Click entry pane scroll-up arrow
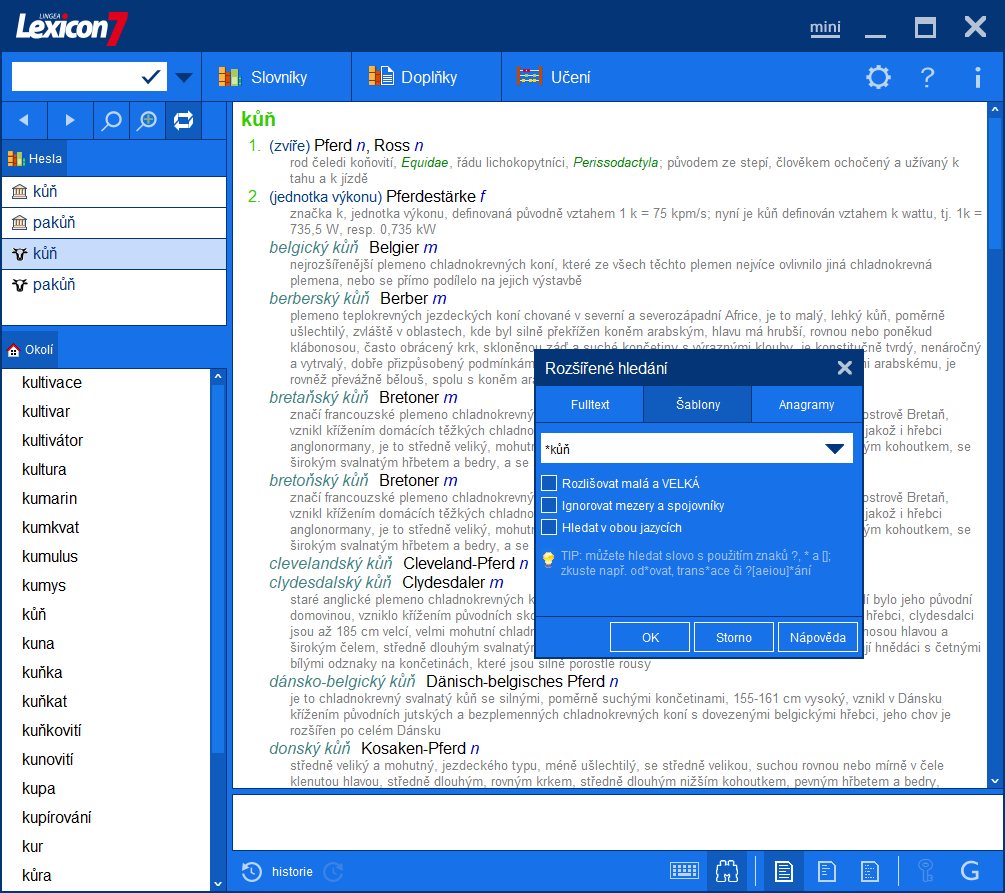This screenshot has height=893, width=1005. click(x=995, y=110)
